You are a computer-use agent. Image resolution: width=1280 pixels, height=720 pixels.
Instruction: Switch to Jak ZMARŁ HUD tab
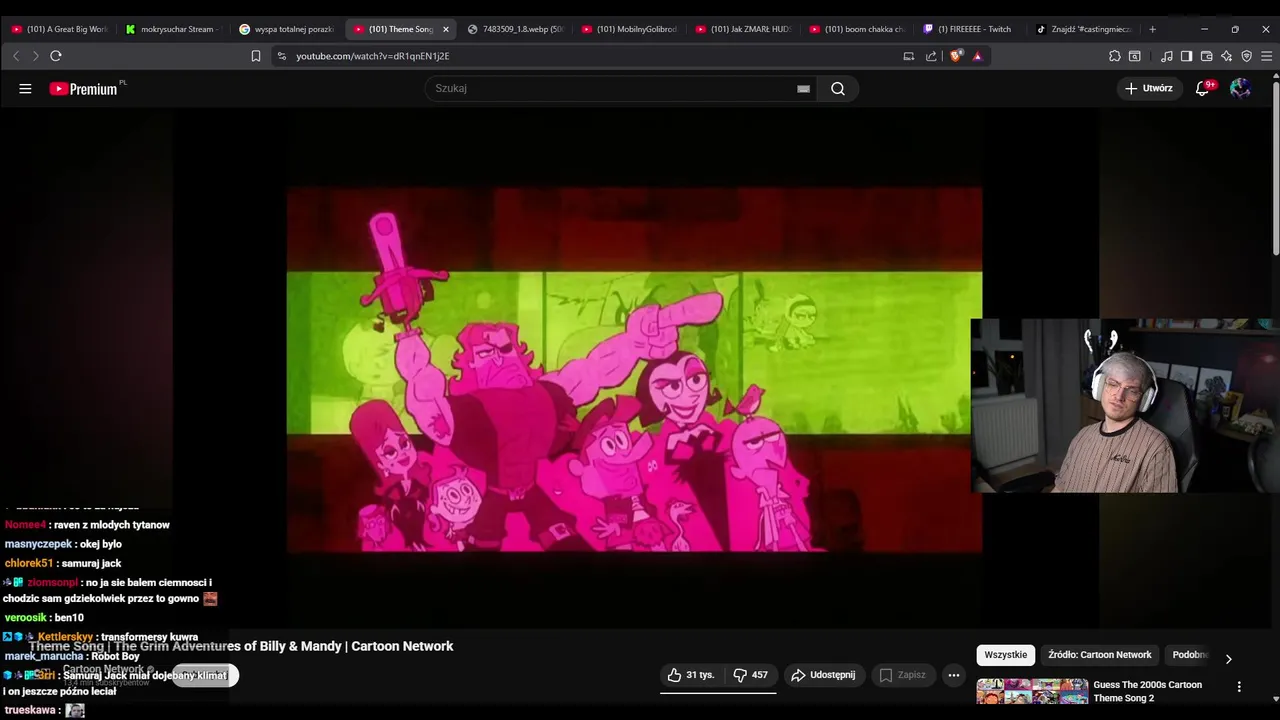[x=743, y=29]
